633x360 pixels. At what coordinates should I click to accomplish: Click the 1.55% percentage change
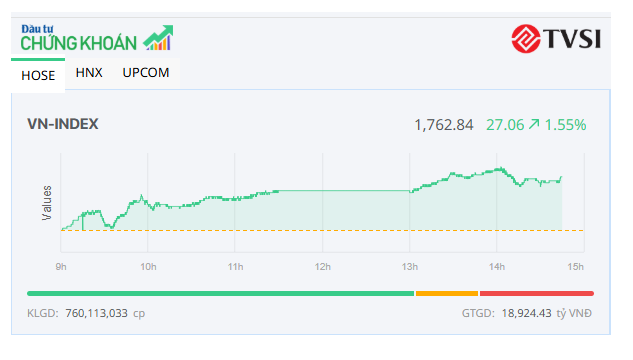click(x=565, y=125)
